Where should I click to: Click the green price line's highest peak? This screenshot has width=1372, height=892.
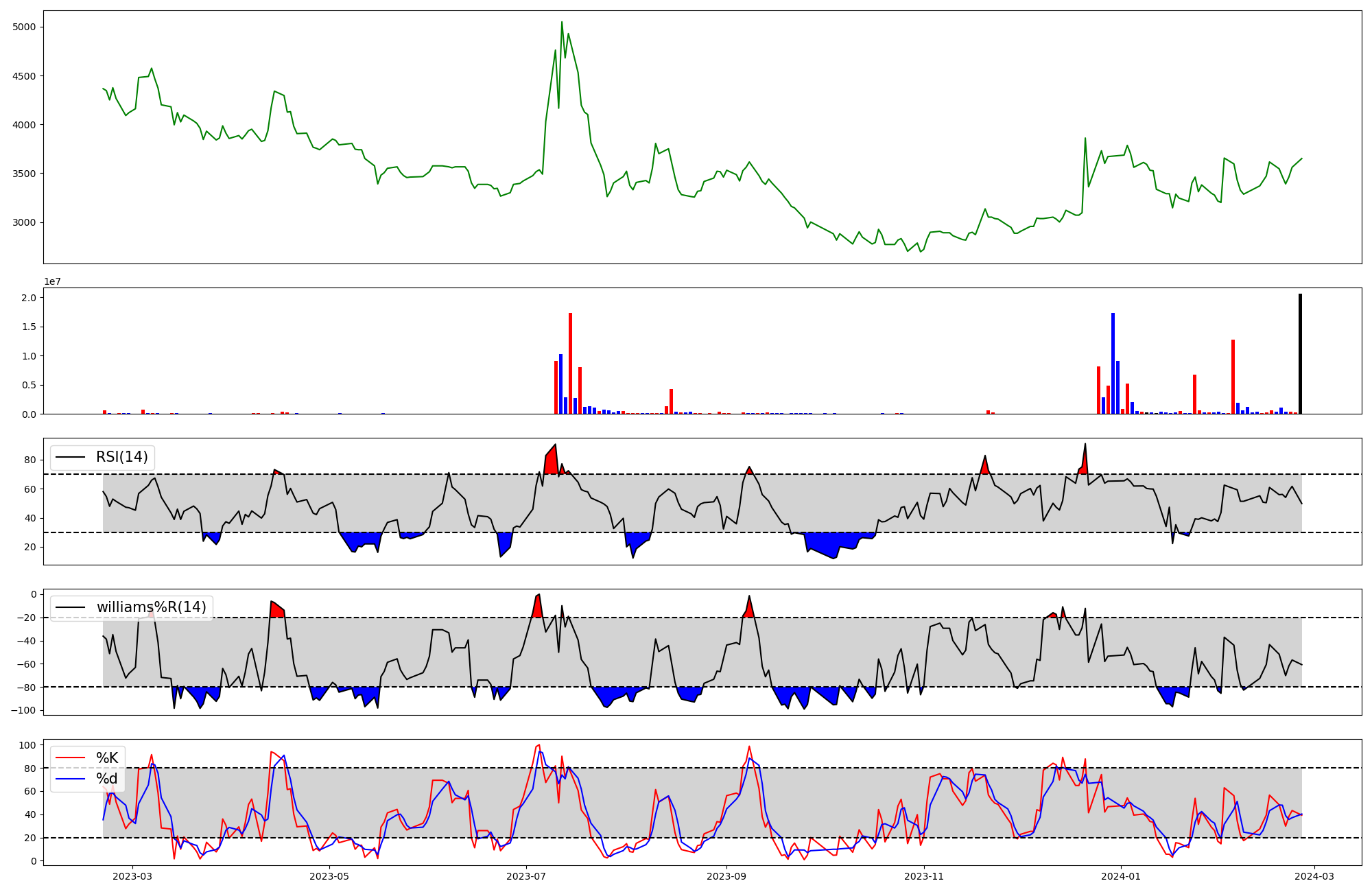(561, 23)
